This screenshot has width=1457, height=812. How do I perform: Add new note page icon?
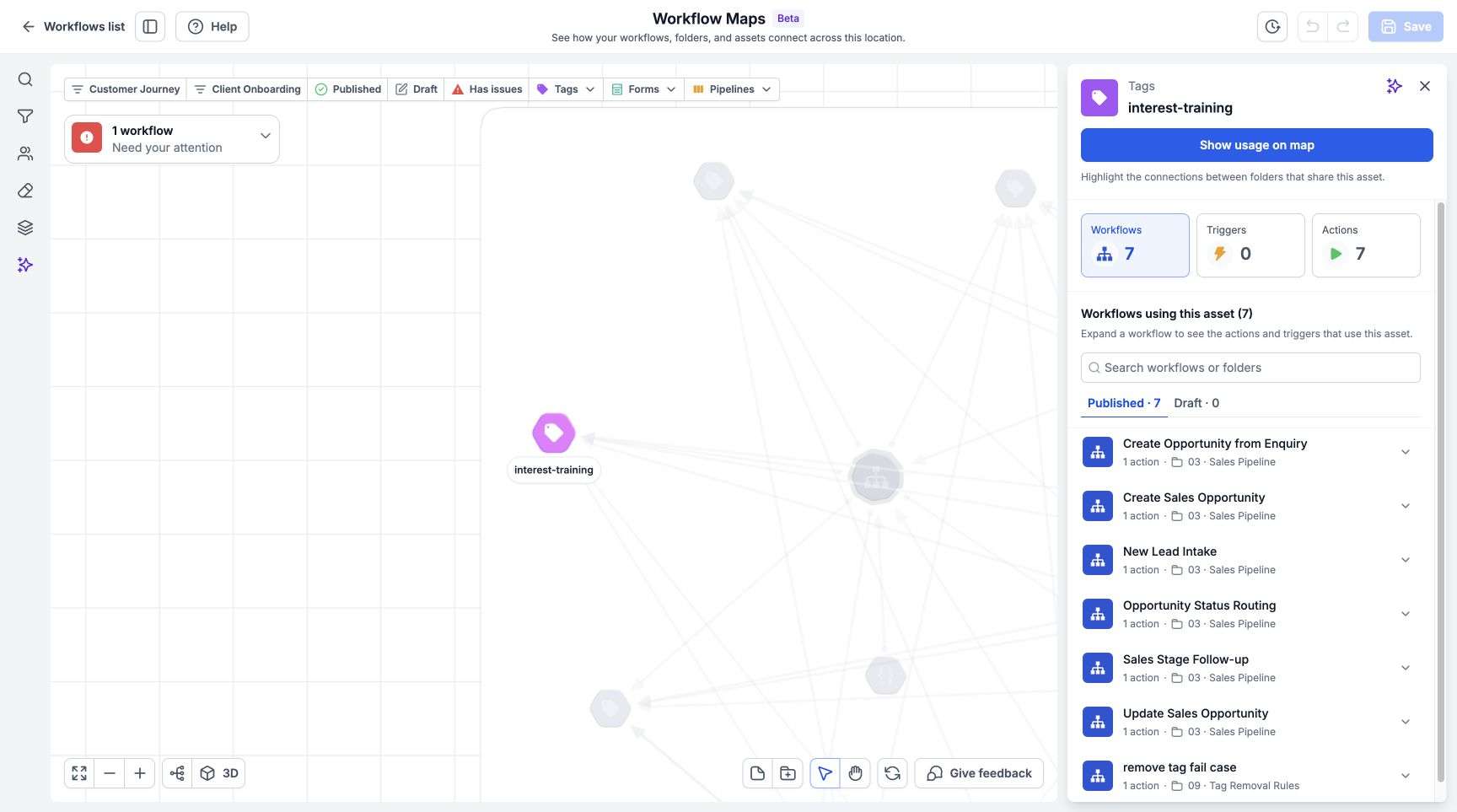(757, 773)
